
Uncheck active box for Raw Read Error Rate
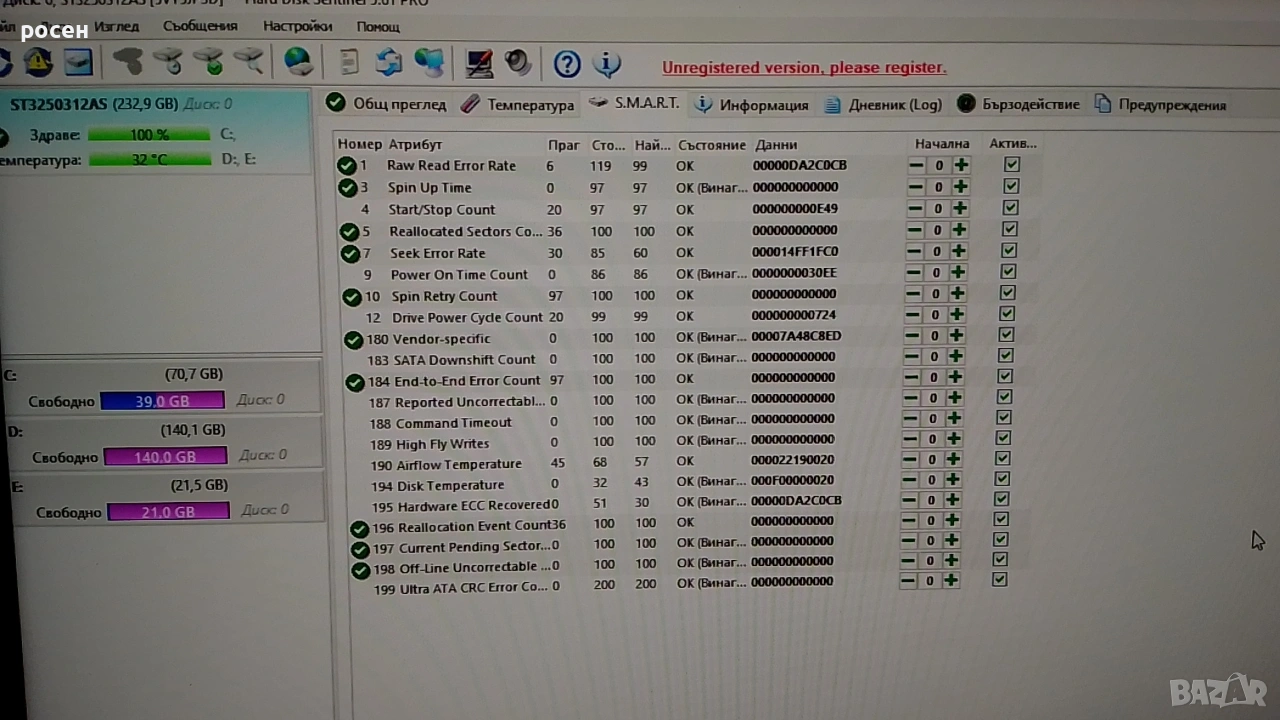click(x=1012, y=164)
